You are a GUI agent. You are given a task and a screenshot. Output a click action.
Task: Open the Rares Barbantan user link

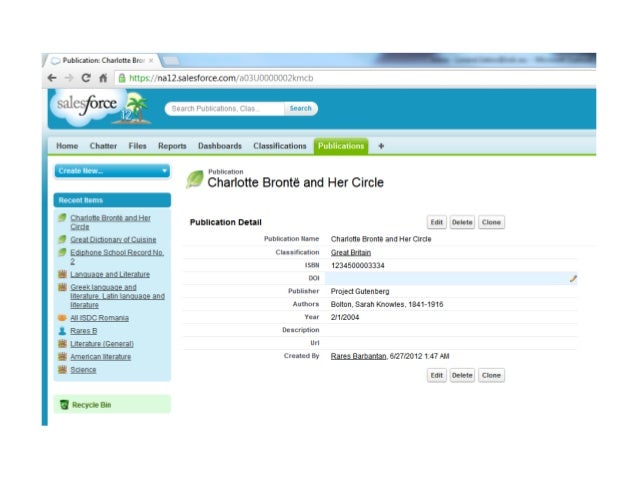click(358, 356)
